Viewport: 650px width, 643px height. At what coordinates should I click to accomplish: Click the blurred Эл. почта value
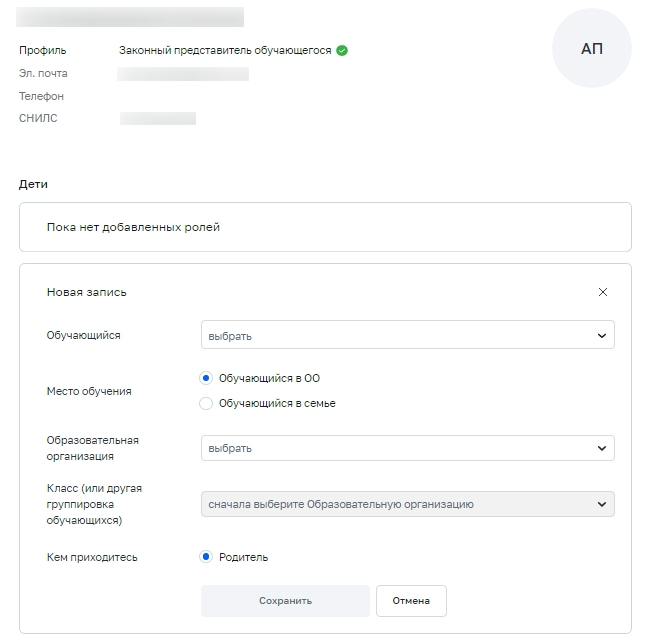tap(183, 74)
